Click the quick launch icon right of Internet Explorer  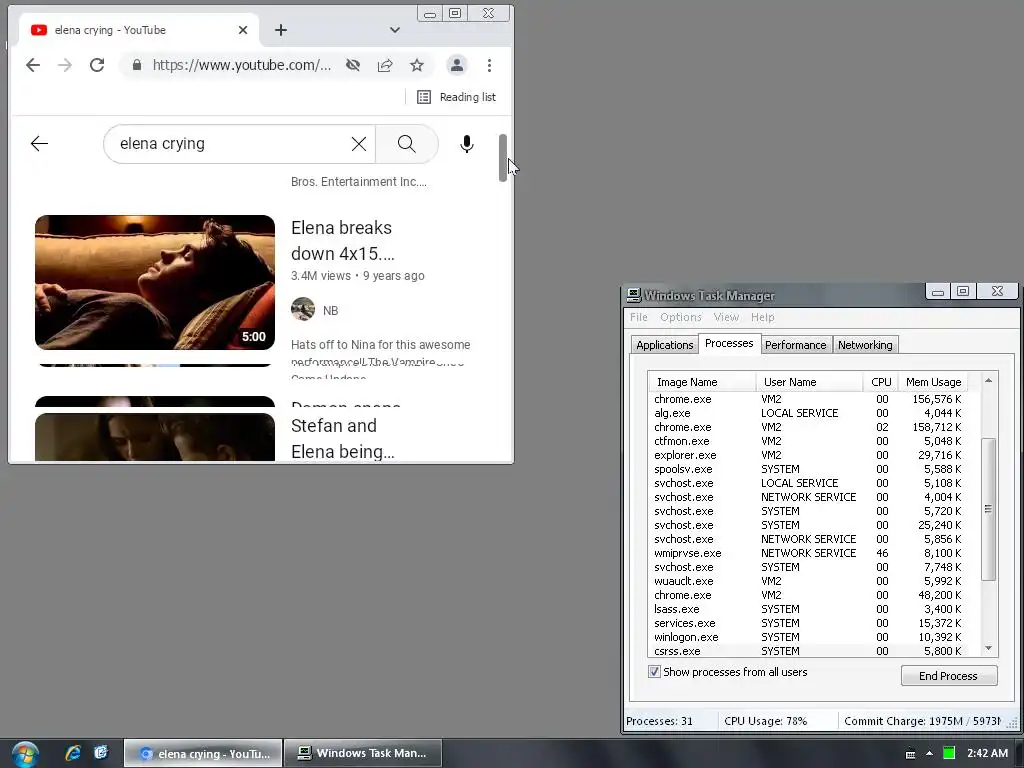coord(101,753)
